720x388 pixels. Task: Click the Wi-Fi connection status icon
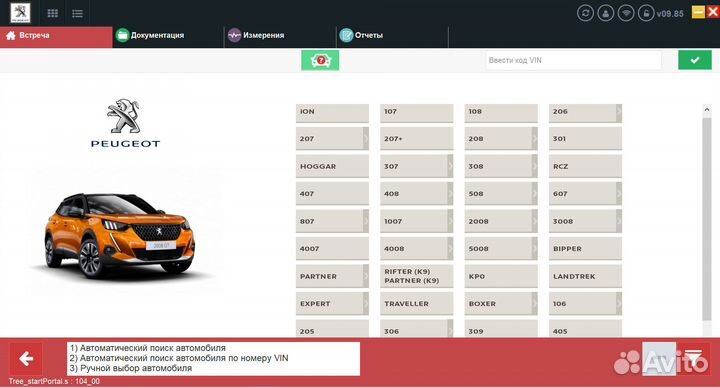625,13
